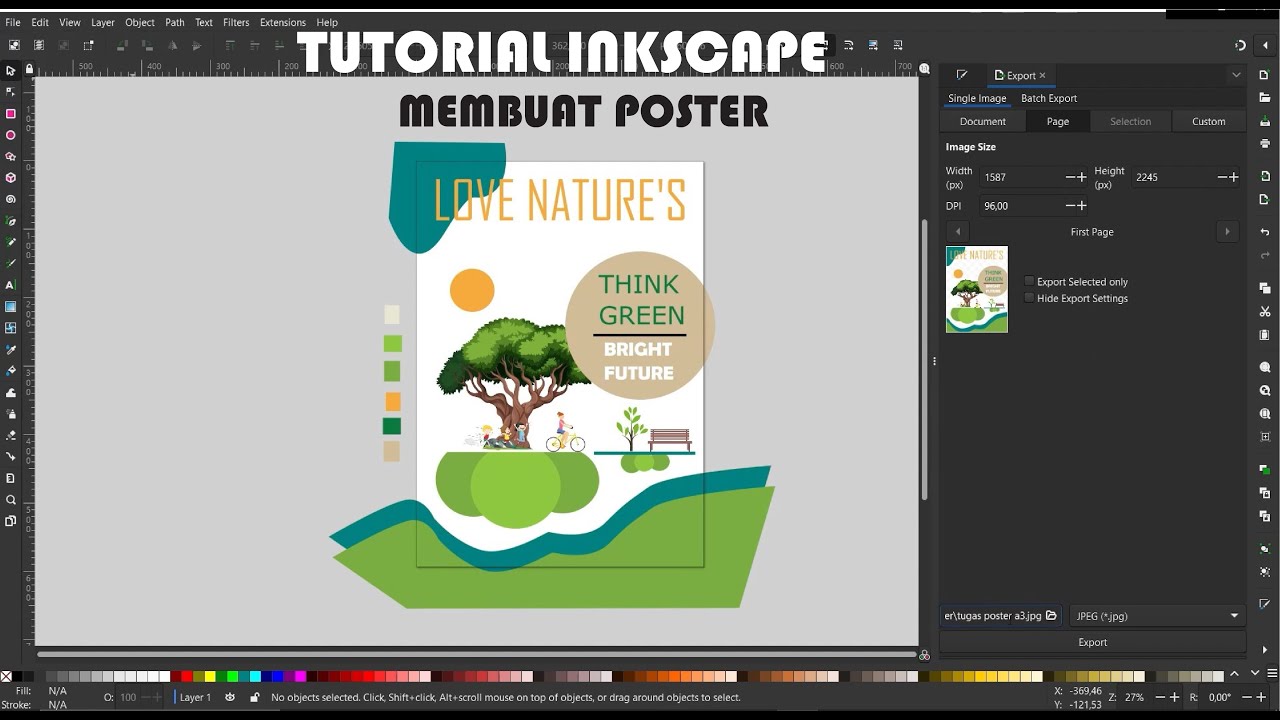
Task: Click the Zoom fit drawing icon
Action: (1265, 391)
